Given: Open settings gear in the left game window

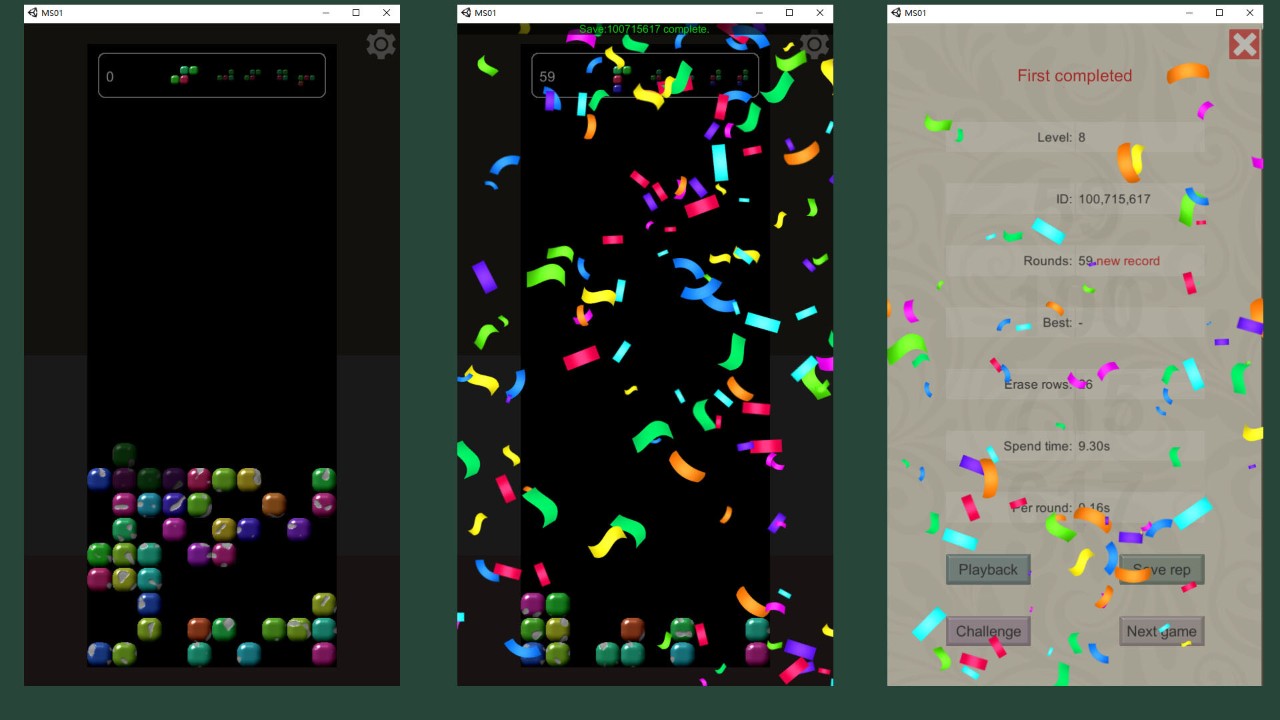Looking at the screenshot, I should point(381,44).
